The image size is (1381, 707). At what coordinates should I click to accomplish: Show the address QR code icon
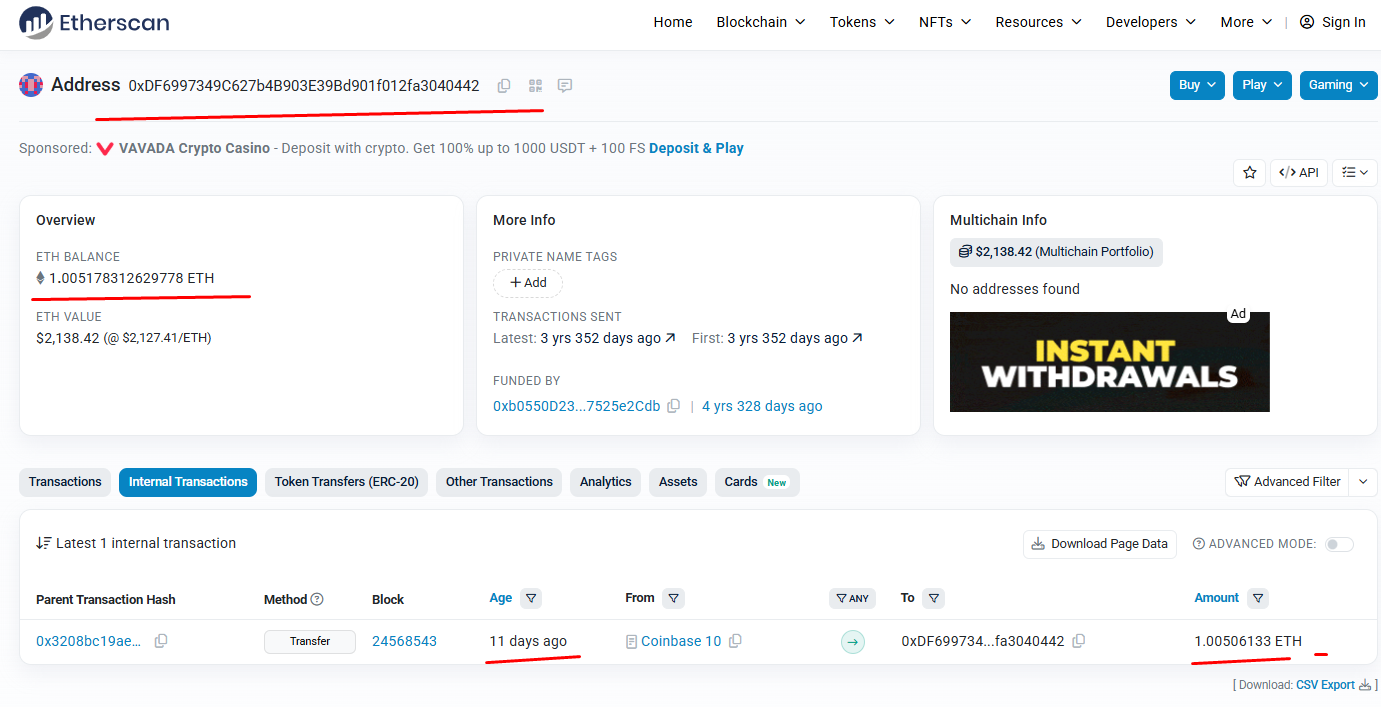[x=535, y=86]
